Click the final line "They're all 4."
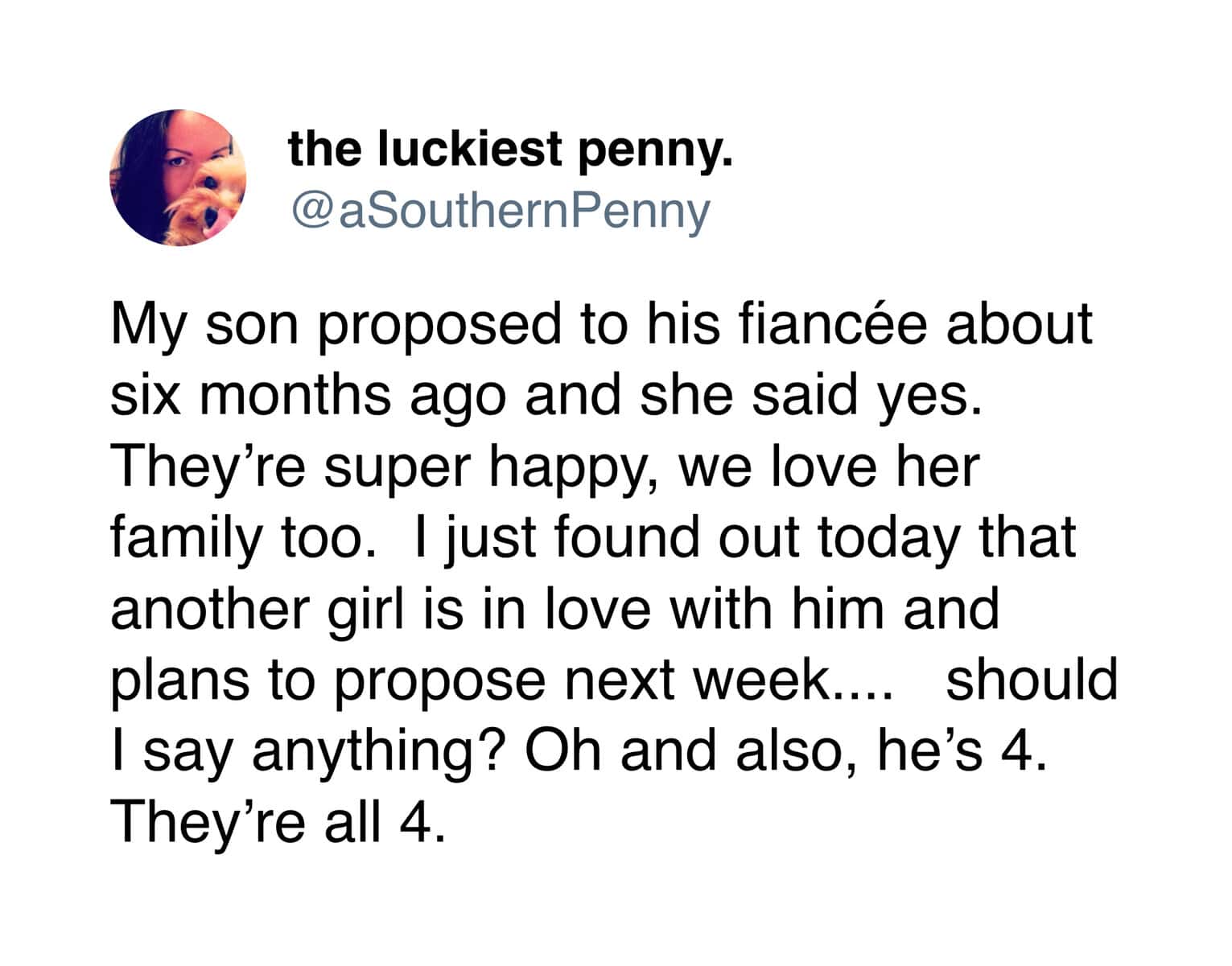This screenshot has height=966, width=1232. (x=278, y=821)
